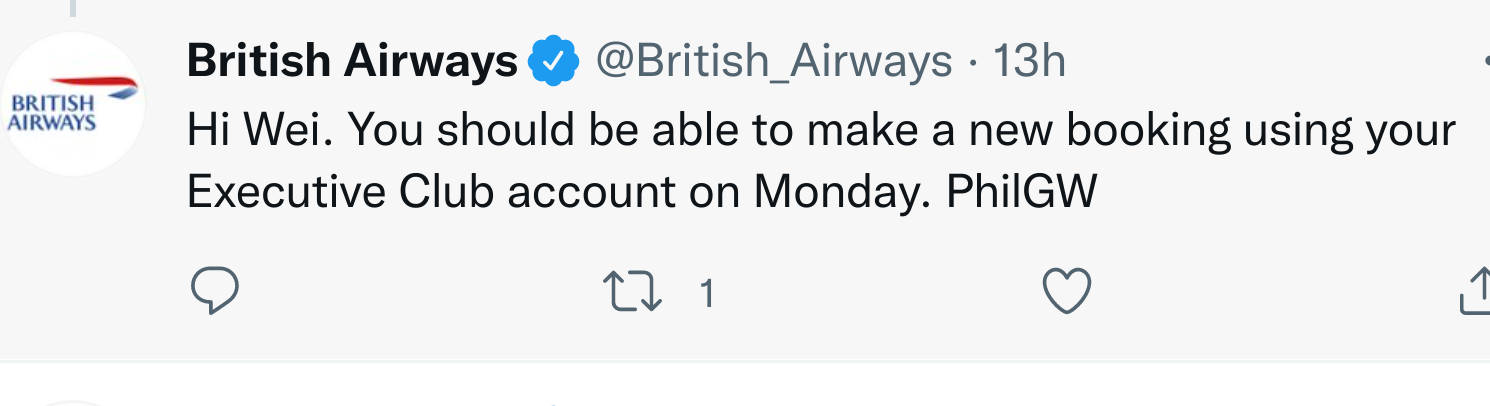Click the thread connector line above the avatar
The image size is (1490, 406).
[74, 8]
